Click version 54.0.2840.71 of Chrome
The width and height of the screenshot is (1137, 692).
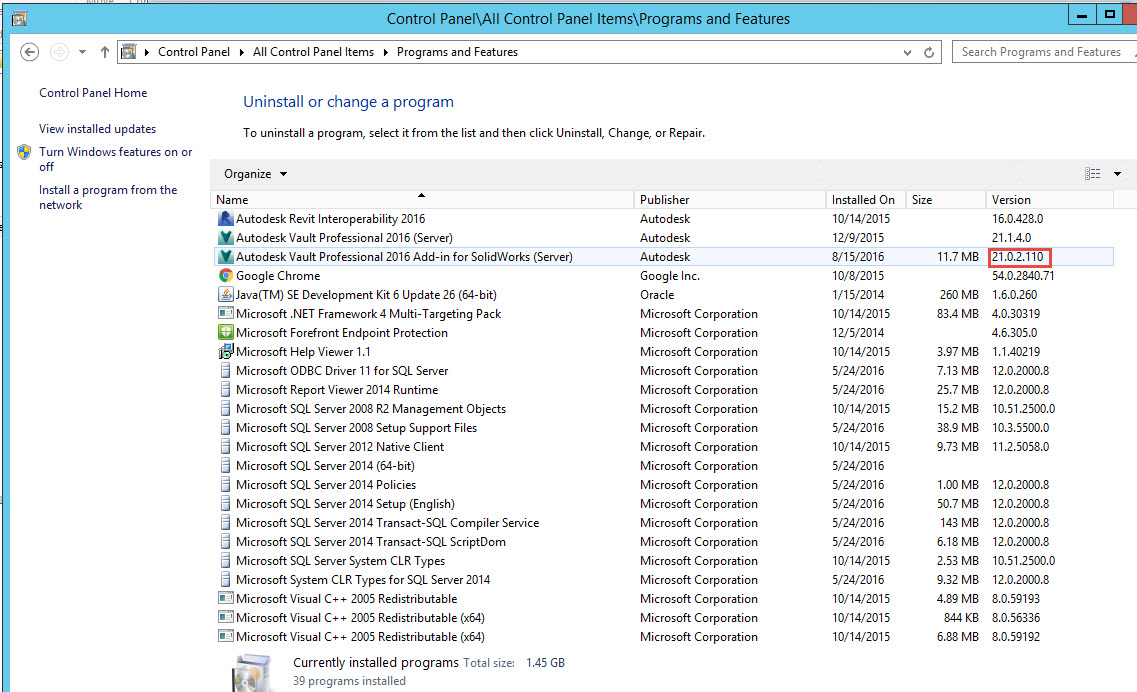pyautogui.click(x=1023, y=276)
